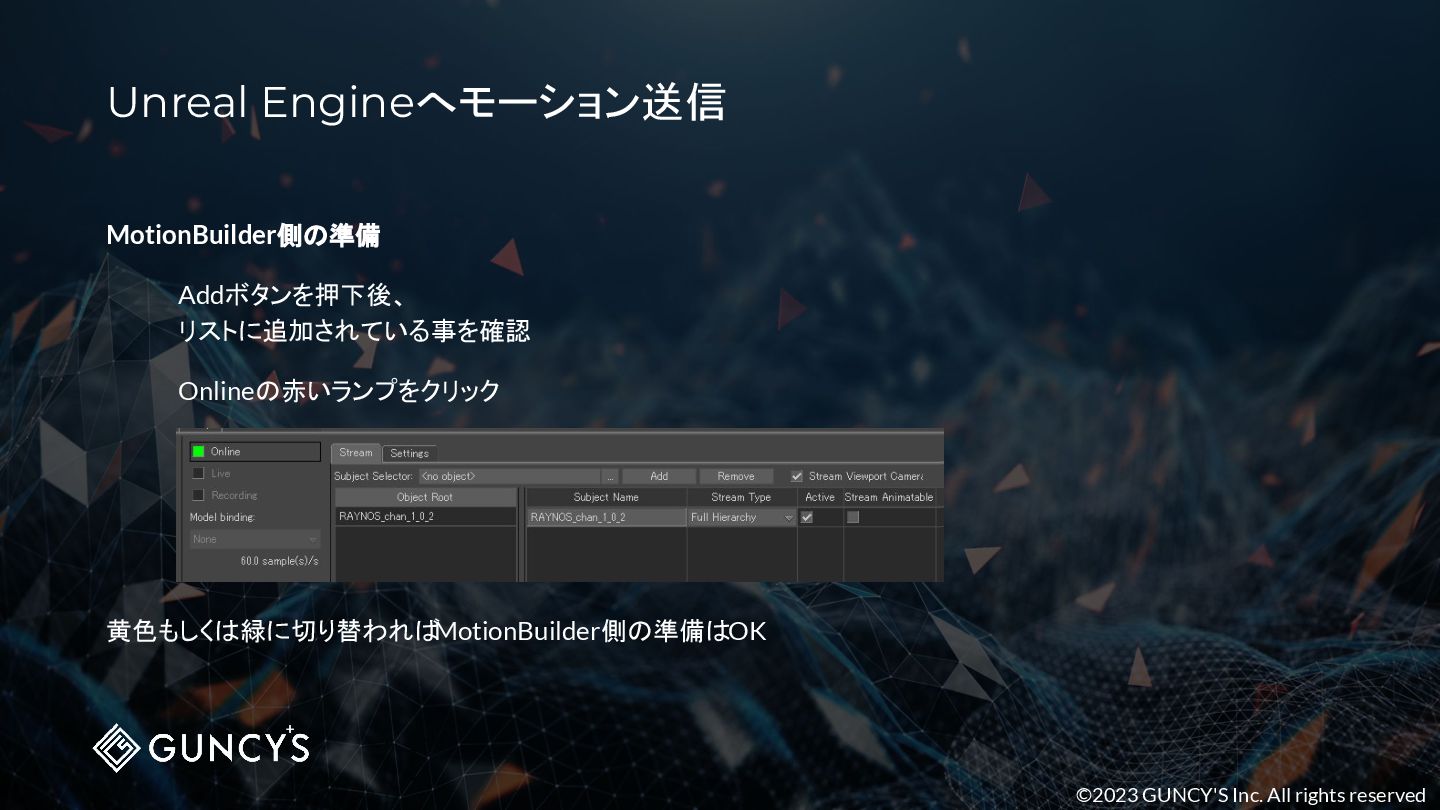
Task: Click the Remove button
Action: [736, 477]
